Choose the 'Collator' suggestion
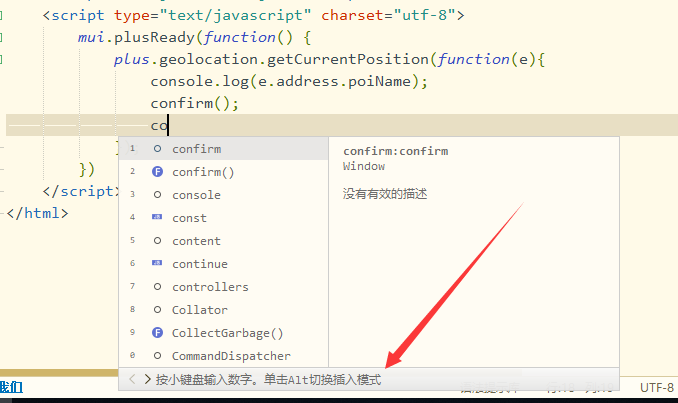678x403 pixels. (x=224, y=310)
